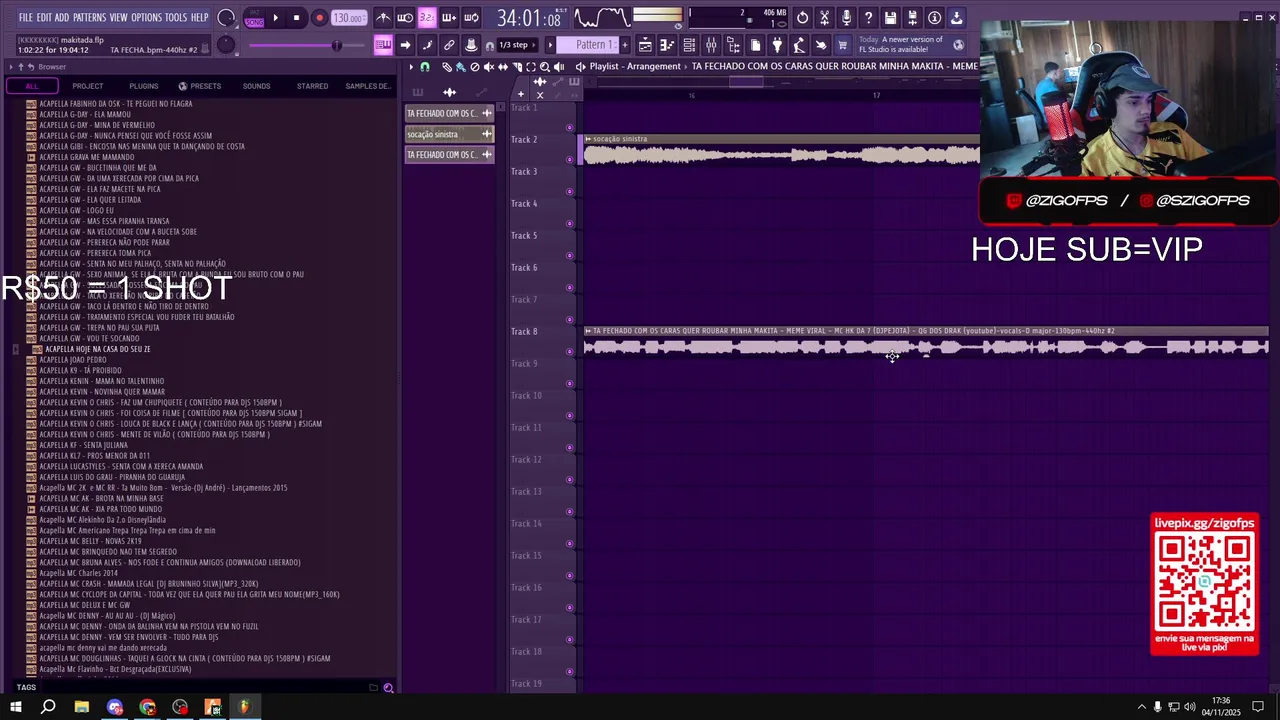Click the download content library icon
This screenshot has height=720, width=1280.
pos(956,18)
